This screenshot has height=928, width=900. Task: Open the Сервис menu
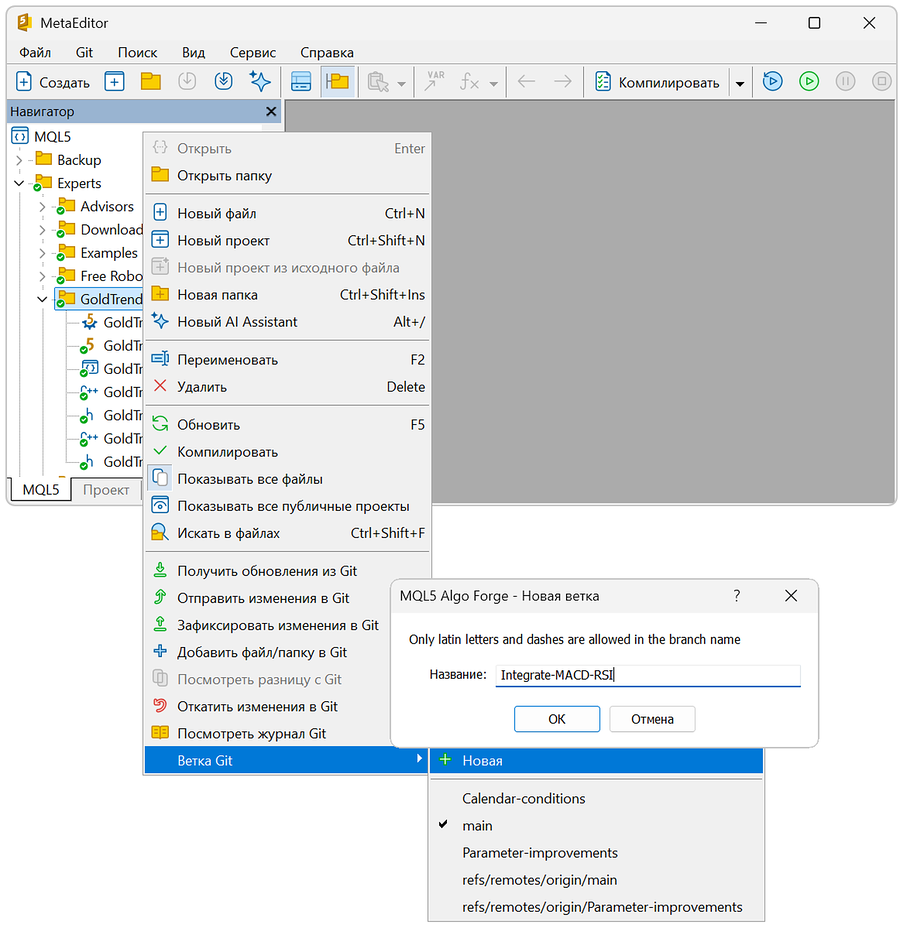(253, 53)
